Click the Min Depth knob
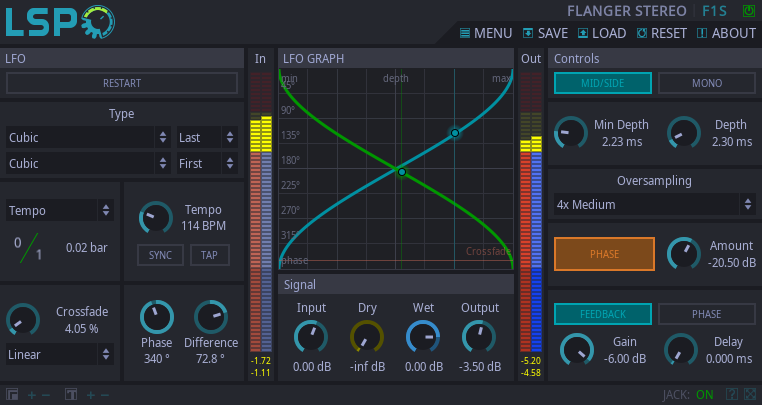The height and width of the screenshot is (405, 762). click(x=571, y=132)
